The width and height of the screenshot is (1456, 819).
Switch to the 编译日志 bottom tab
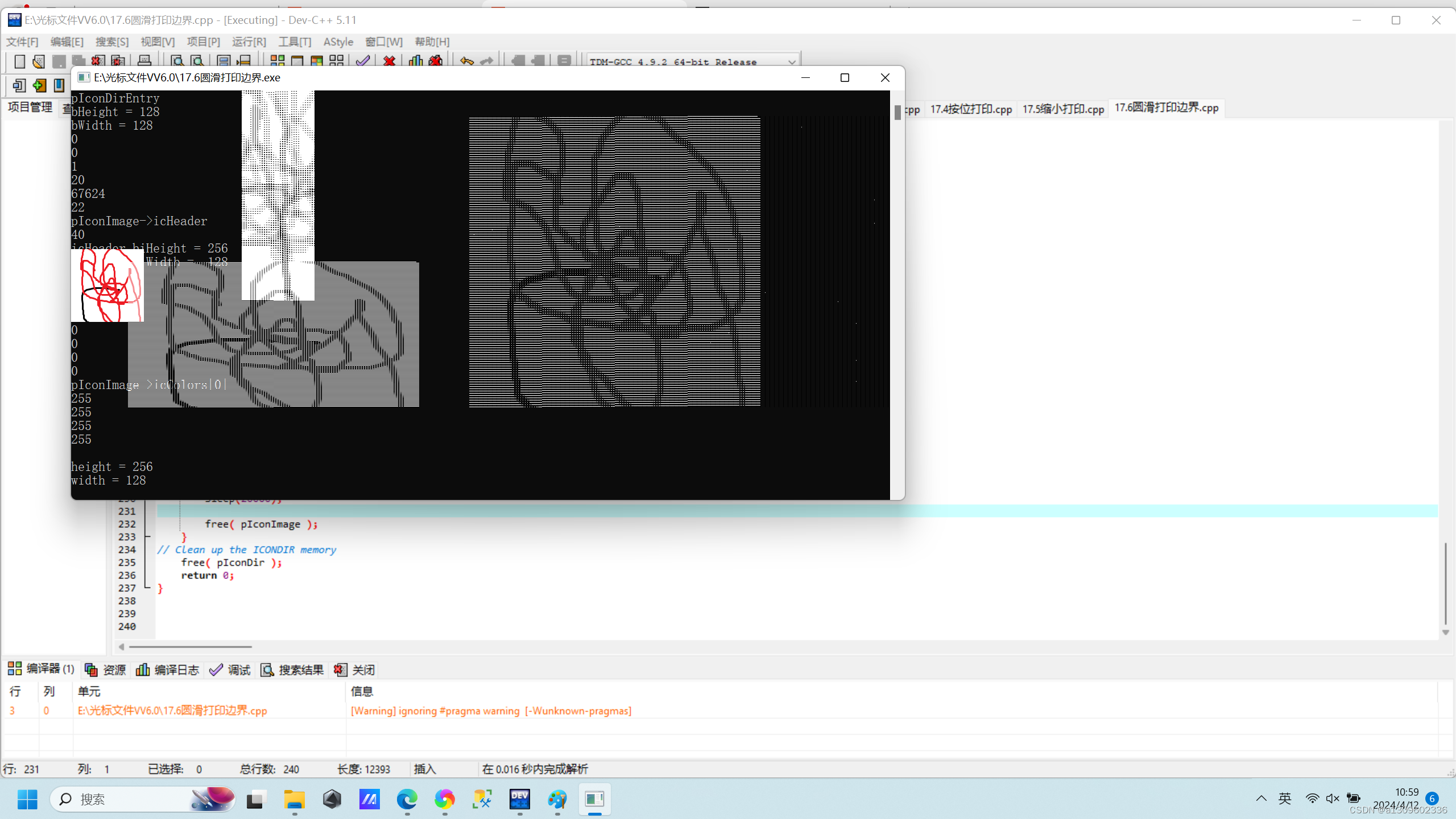click(168, 669)
